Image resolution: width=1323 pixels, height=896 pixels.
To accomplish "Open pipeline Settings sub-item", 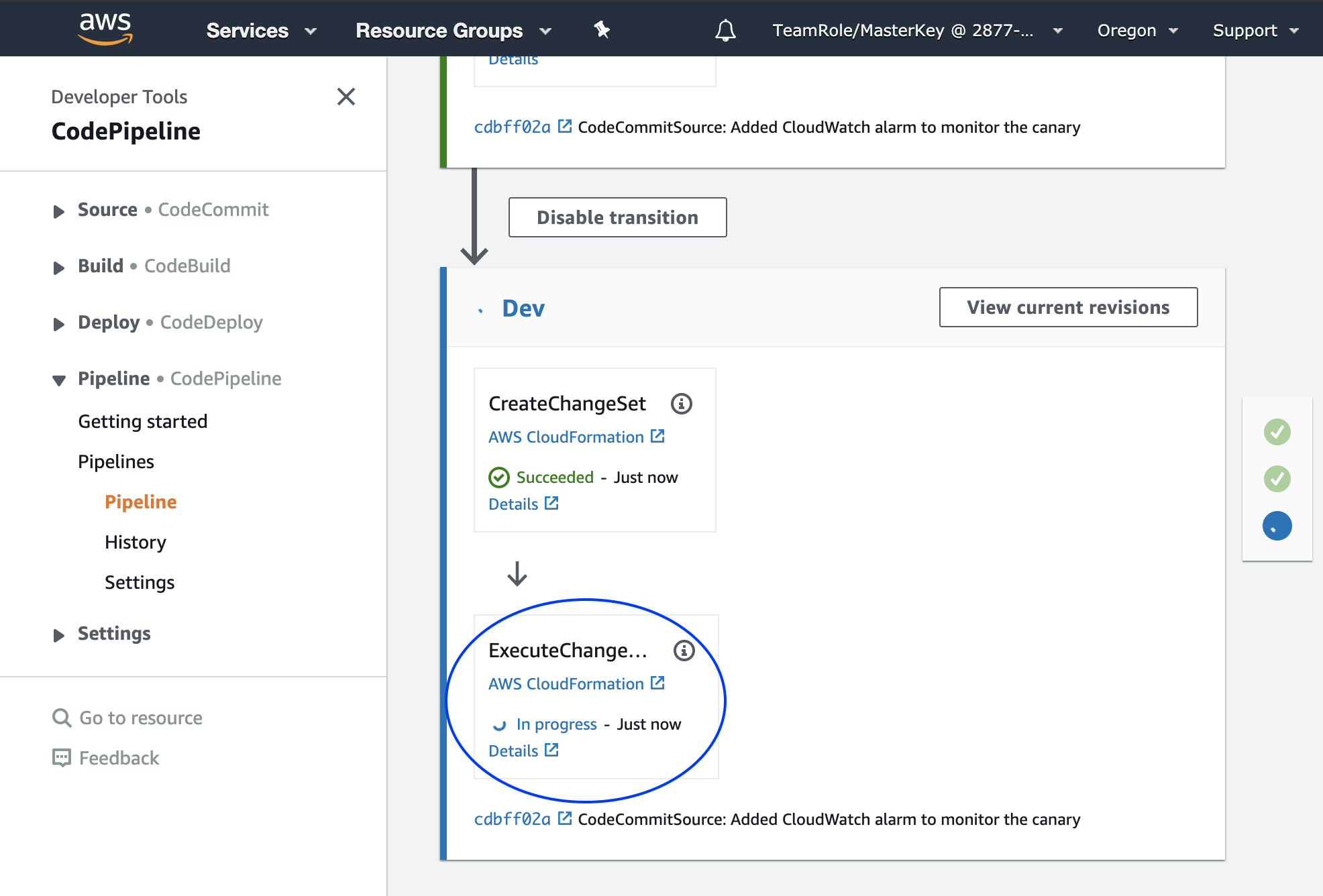I will (x=140, y=582).
